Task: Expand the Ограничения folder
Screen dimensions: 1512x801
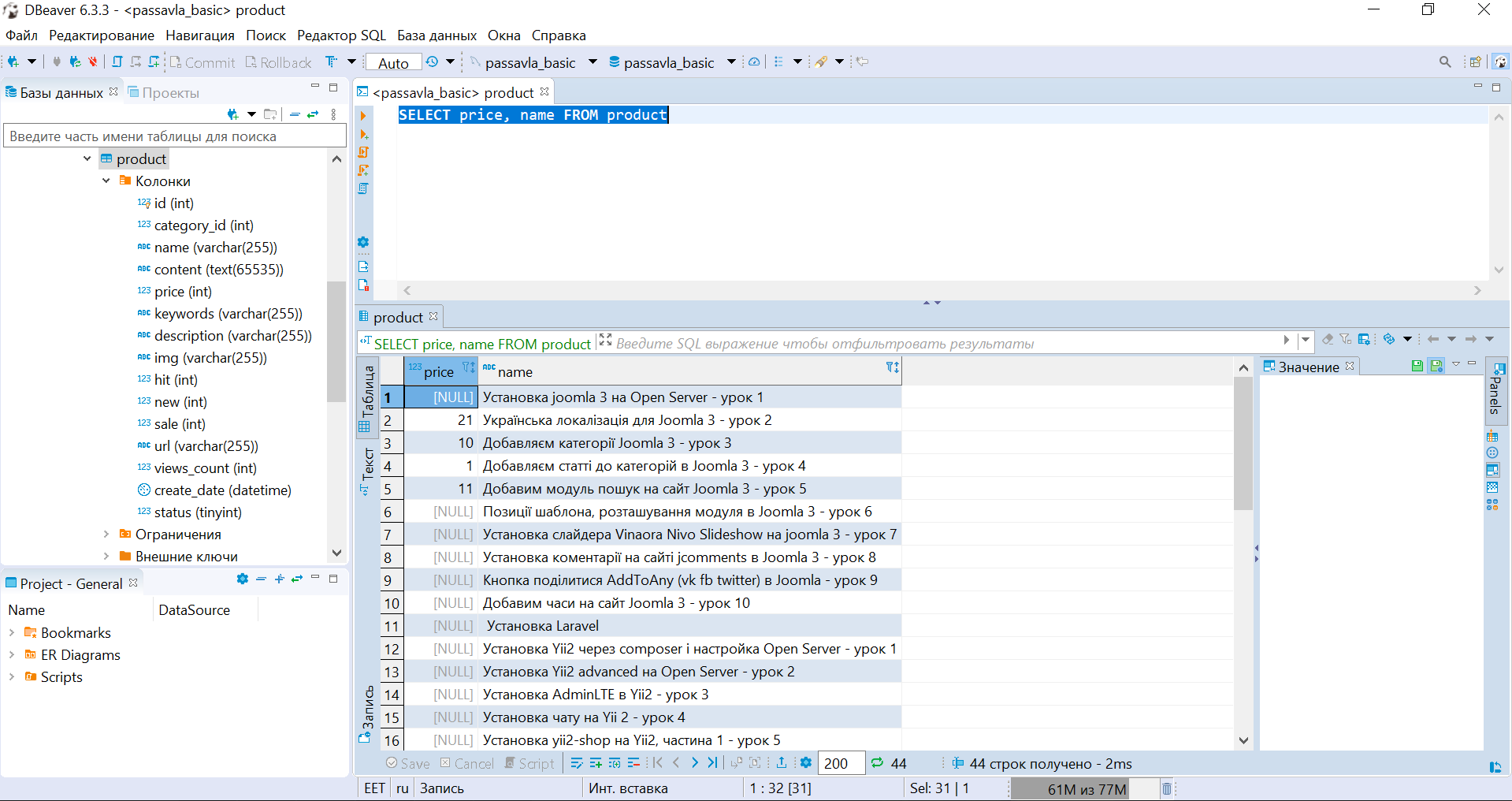Action: pyautogui.click(x=106, y=534)
